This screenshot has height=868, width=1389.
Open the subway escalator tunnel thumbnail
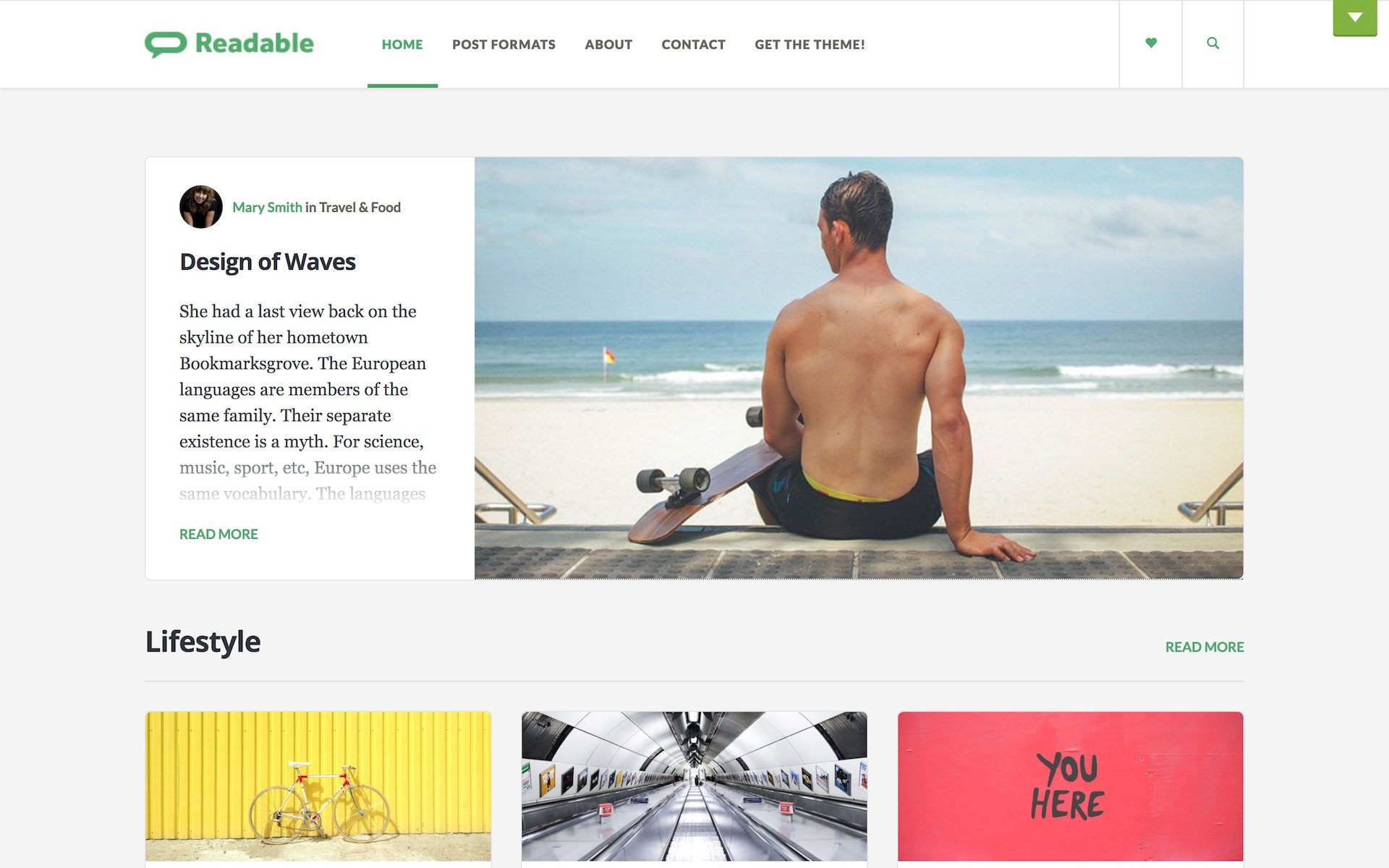694,786
